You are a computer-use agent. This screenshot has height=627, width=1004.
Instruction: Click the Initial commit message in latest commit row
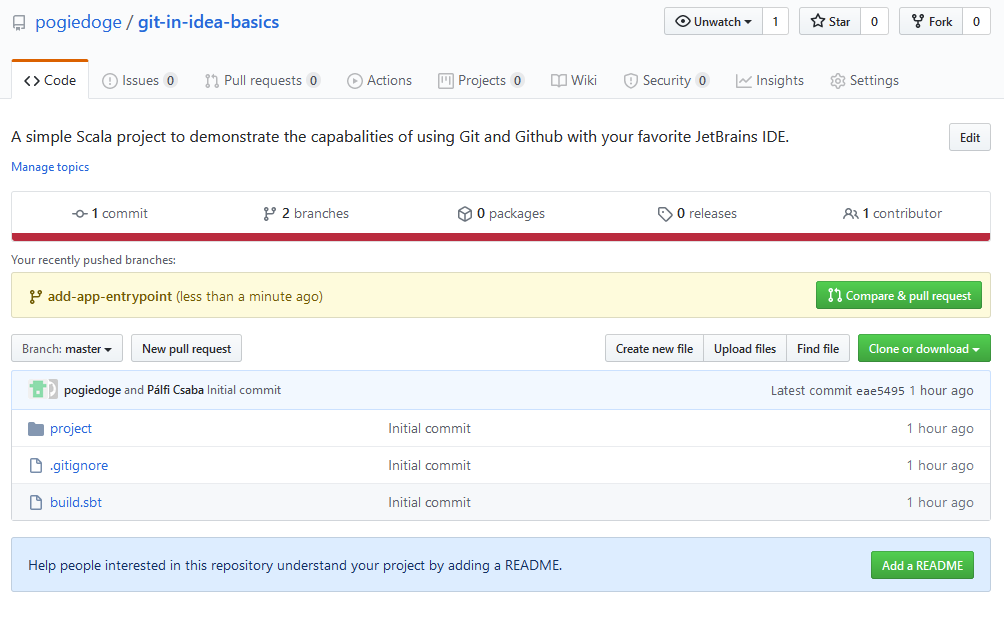[x=244, y=390]
